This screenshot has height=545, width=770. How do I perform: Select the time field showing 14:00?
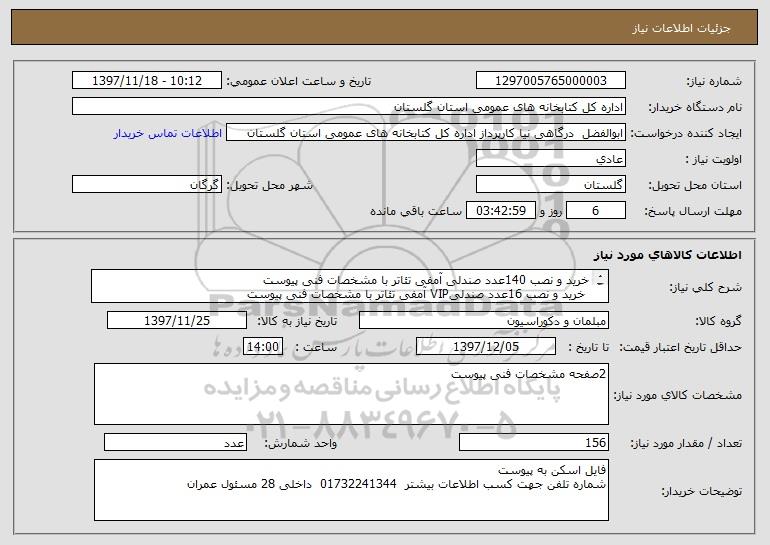pos(263,347)
